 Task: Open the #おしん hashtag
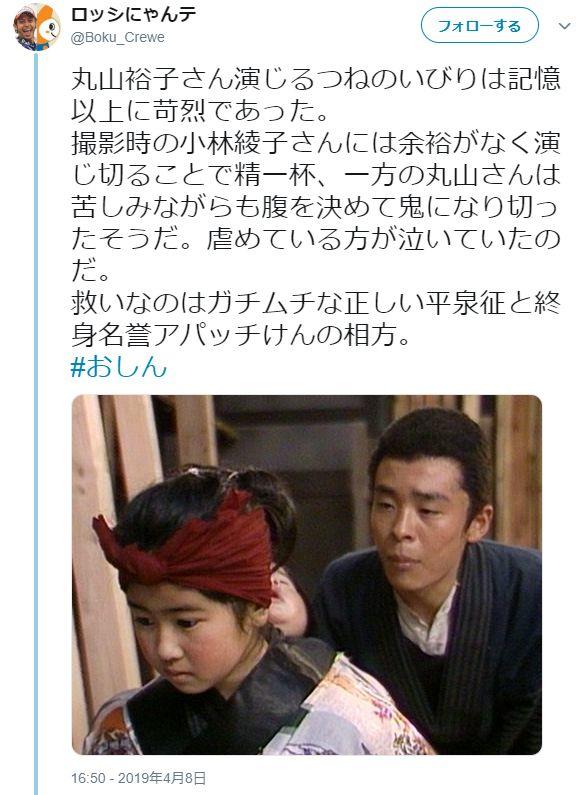pos(119,367)
